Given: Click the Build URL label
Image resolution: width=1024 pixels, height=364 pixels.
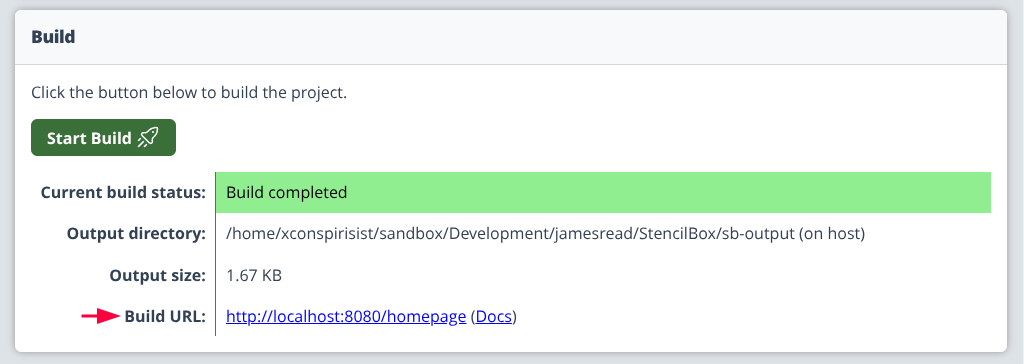Looking at the screenshot, I should coord(165,317).
